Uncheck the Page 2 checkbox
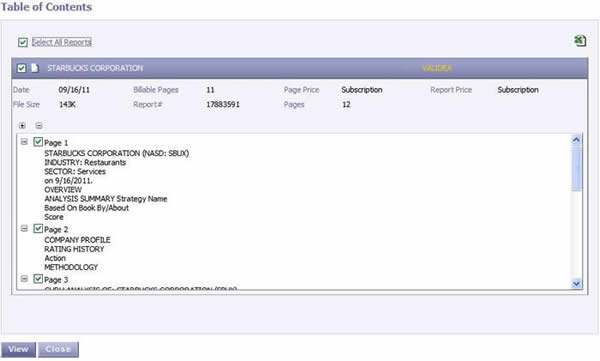This screenshot has width=600, height=361. tap(38, 229)
